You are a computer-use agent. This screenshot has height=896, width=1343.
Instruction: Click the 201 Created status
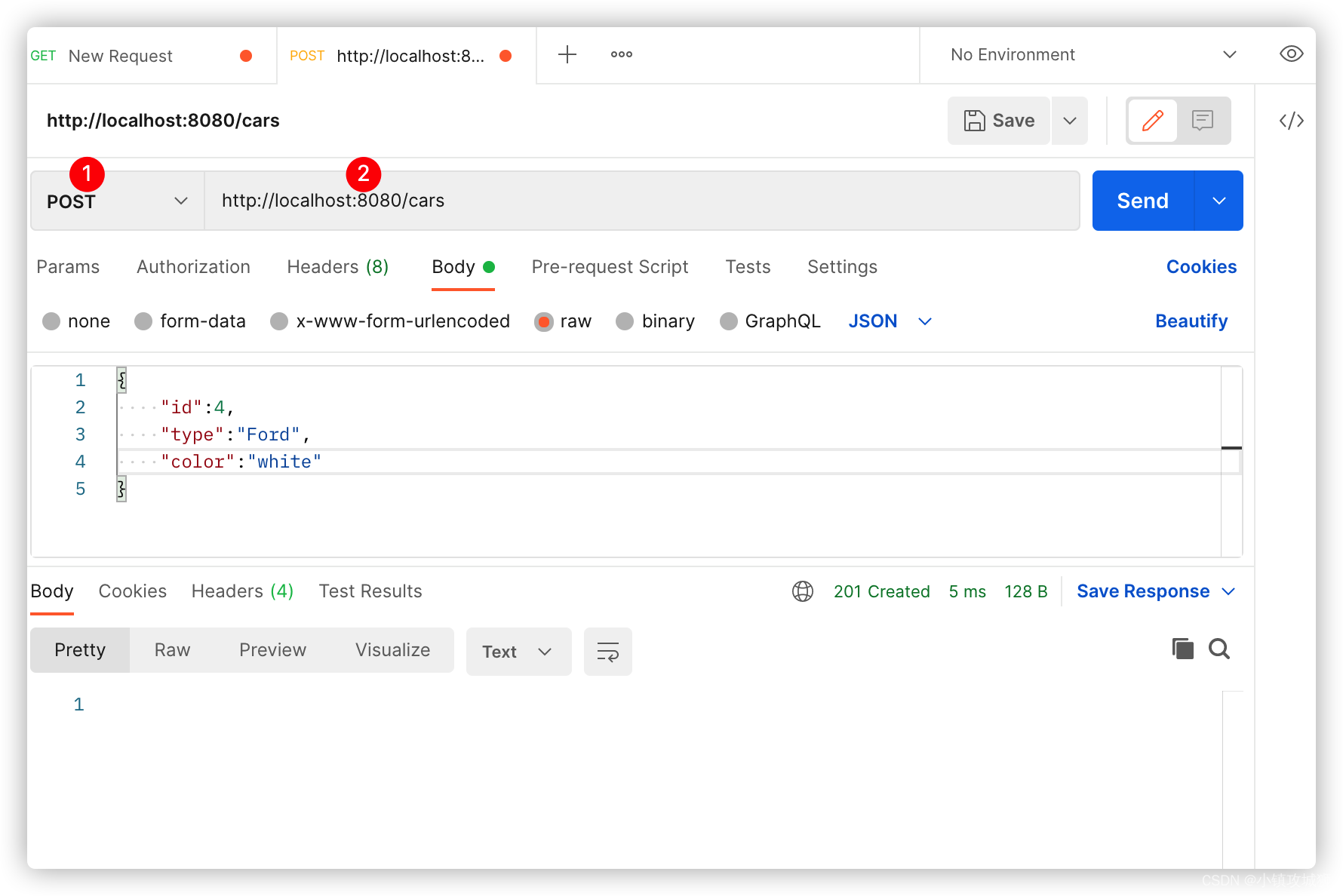tap(881, 591)
